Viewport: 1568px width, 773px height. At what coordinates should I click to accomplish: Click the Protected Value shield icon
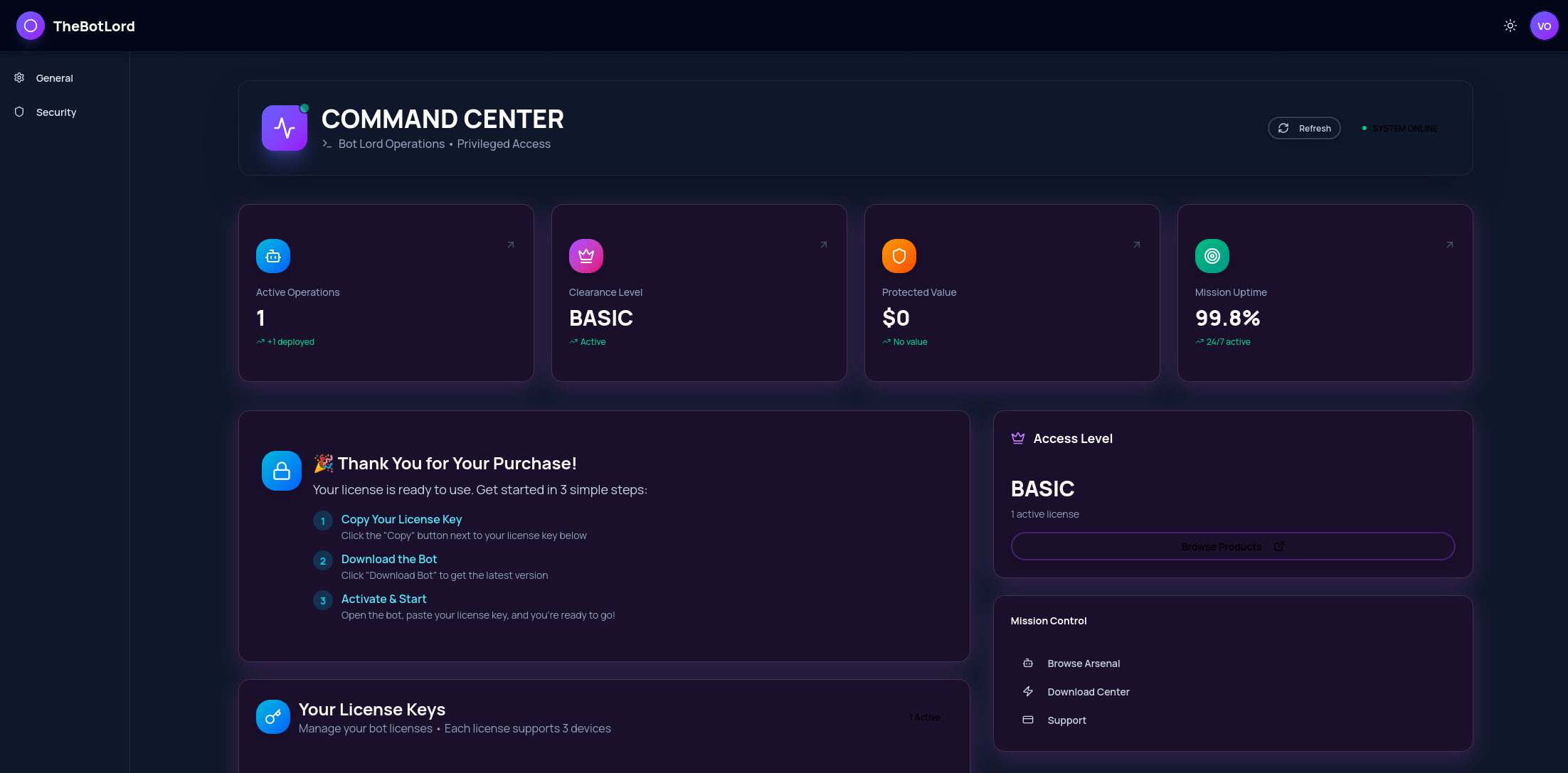(x=899, y=255)
